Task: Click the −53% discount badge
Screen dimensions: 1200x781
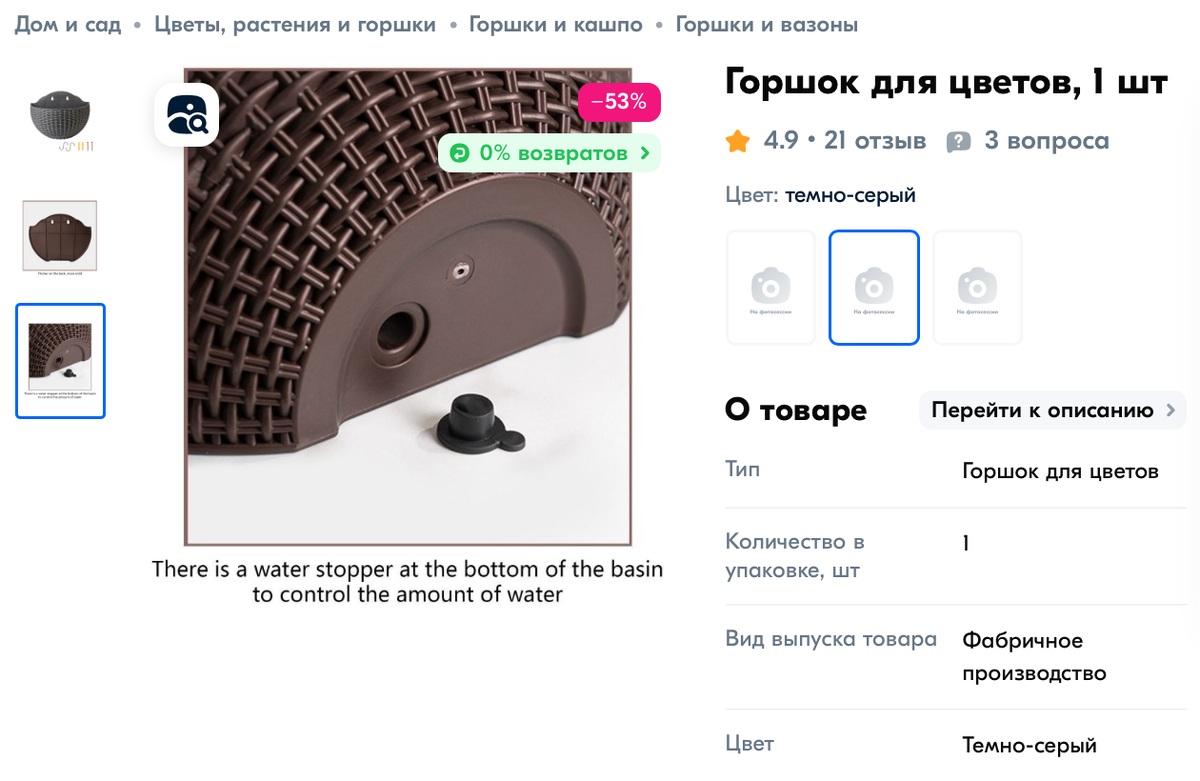Action: point(618,102)
